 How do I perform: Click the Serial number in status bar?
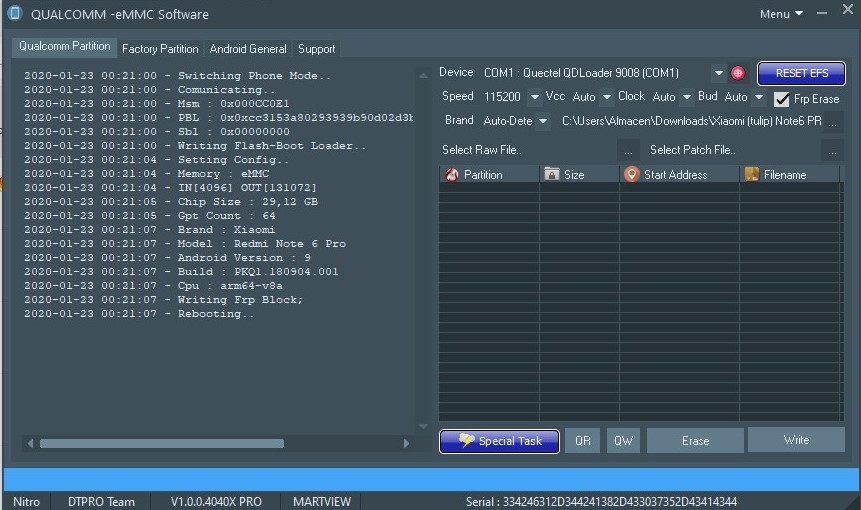pos(601,502)
